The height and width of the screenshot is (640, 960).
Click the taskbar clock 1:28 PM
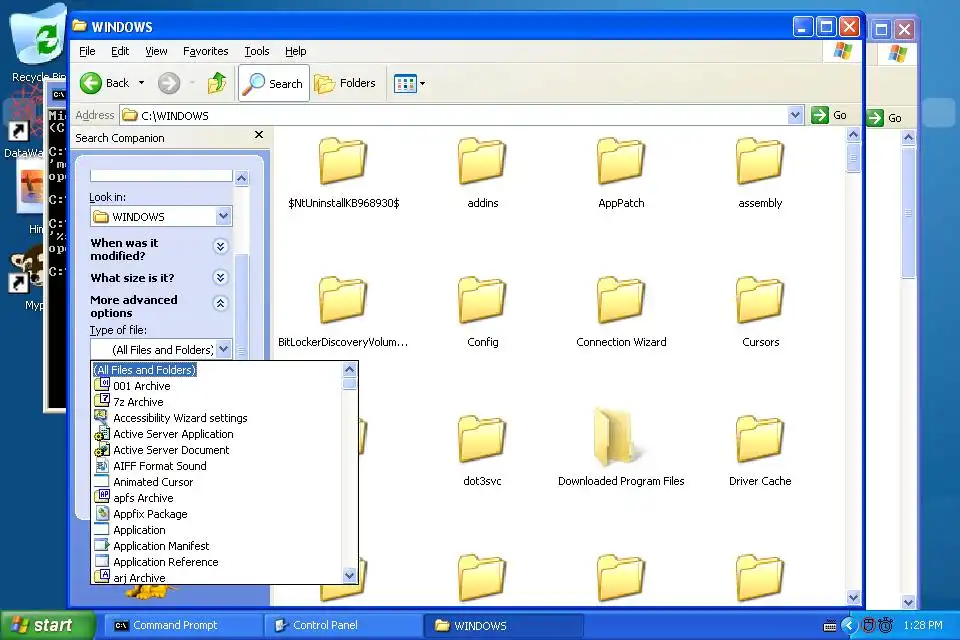pos(923,625)
